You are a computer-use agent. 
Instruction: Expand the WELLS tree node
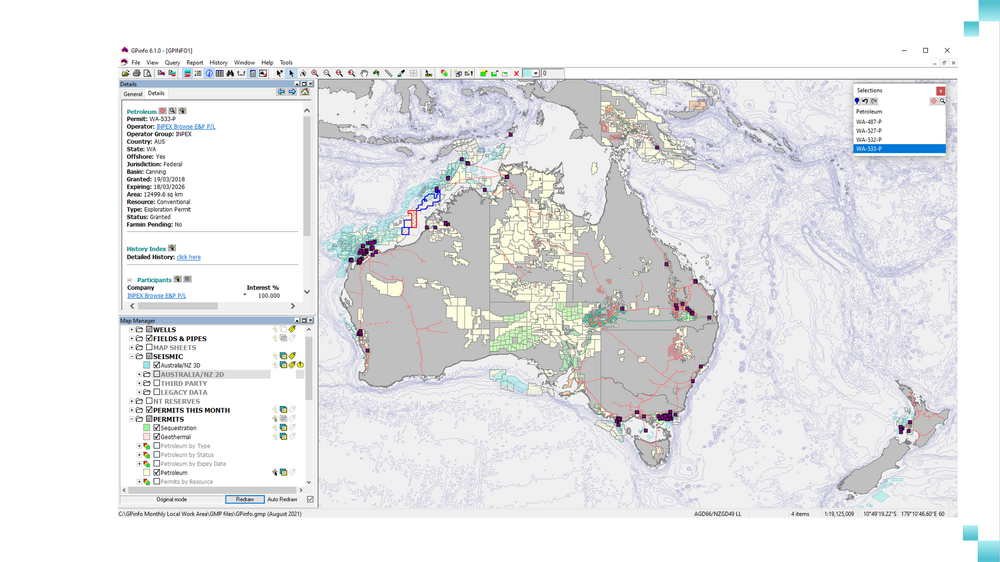click(x=131, y=329)
